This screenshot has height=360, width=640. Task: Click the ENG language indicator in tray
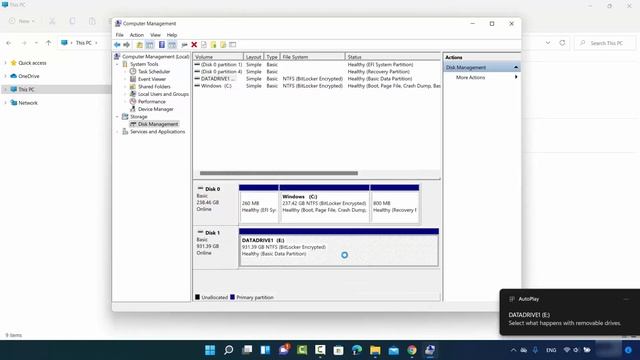[x=551, y=350]
